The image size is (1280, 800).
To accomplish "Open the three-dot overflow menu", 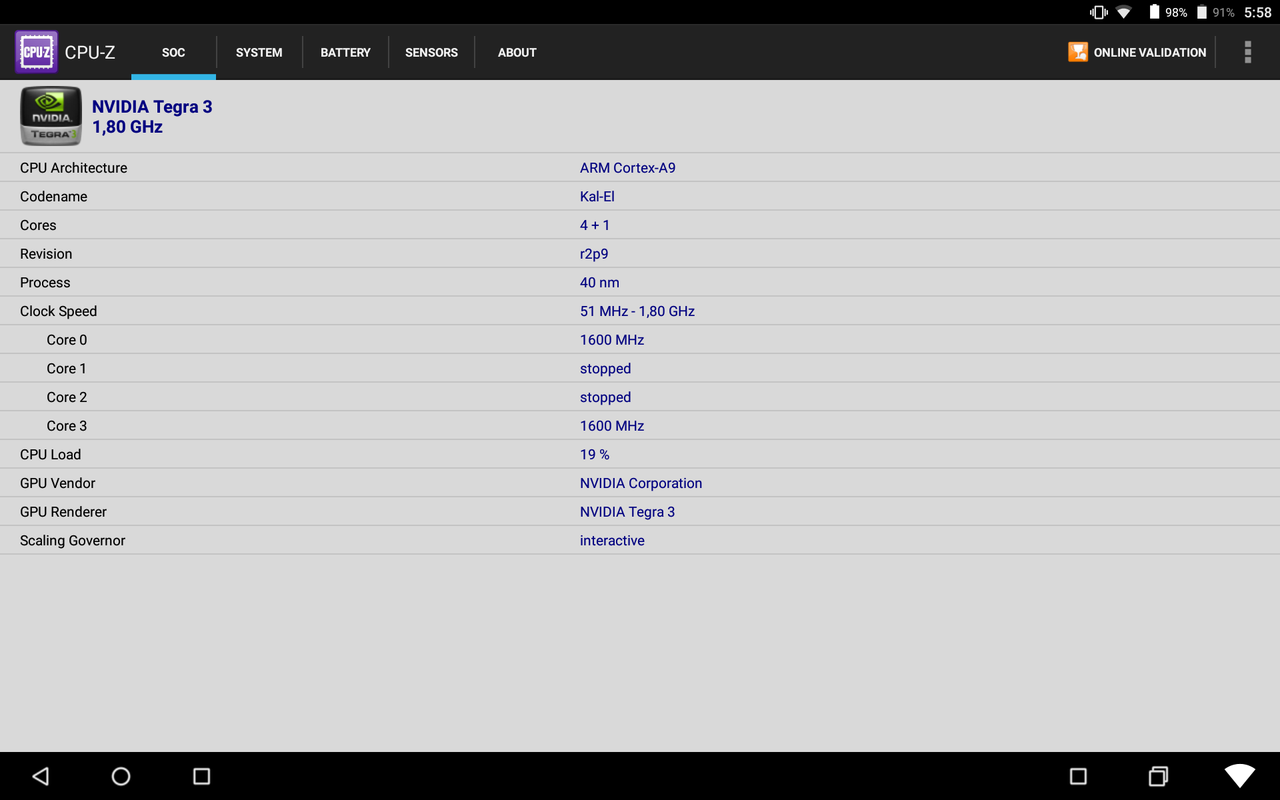I will click(x=1247, y=52).
